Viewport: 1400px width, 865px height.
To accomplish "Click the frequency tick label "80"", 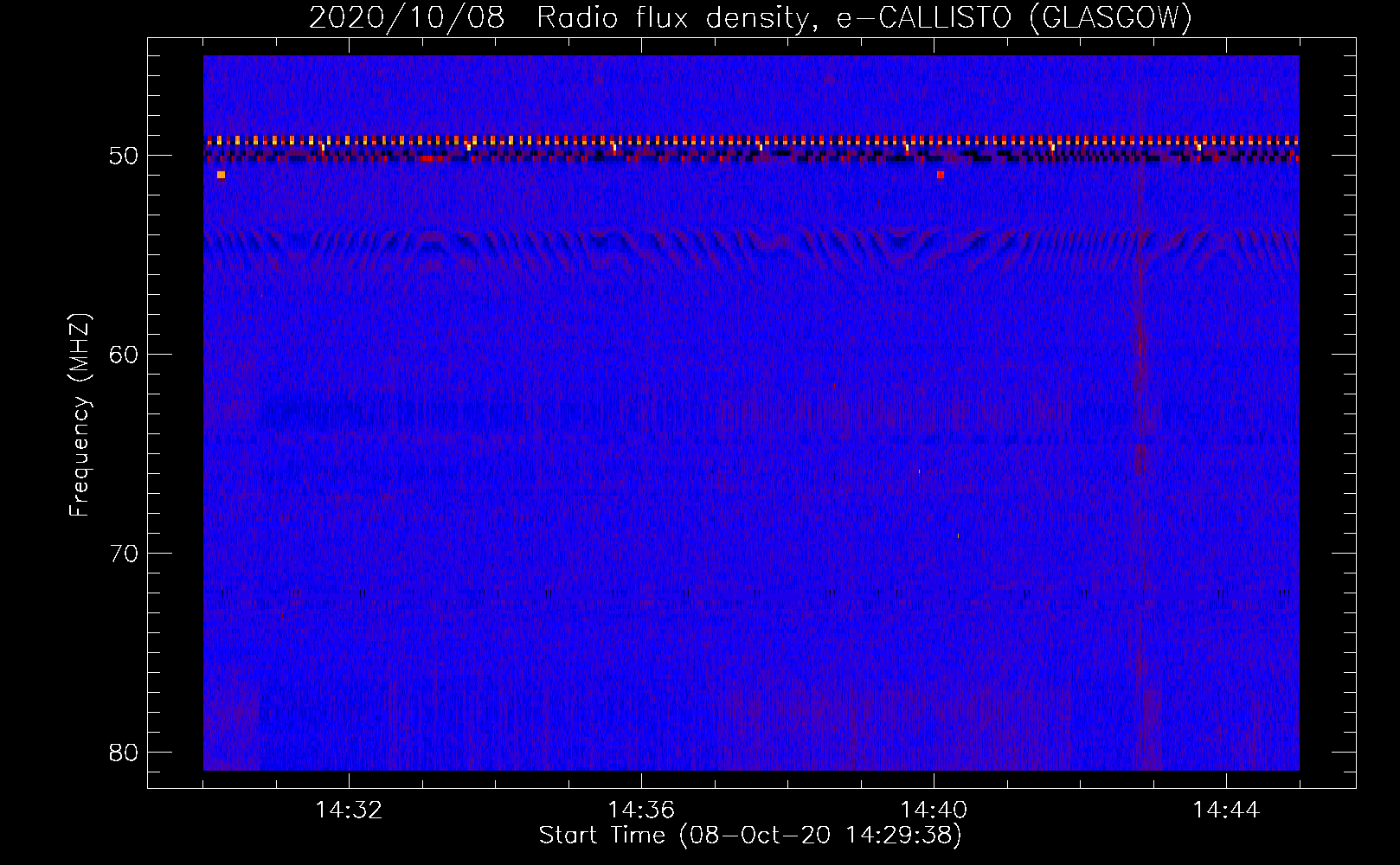I will pyautogui.click(x=125, y=753).
